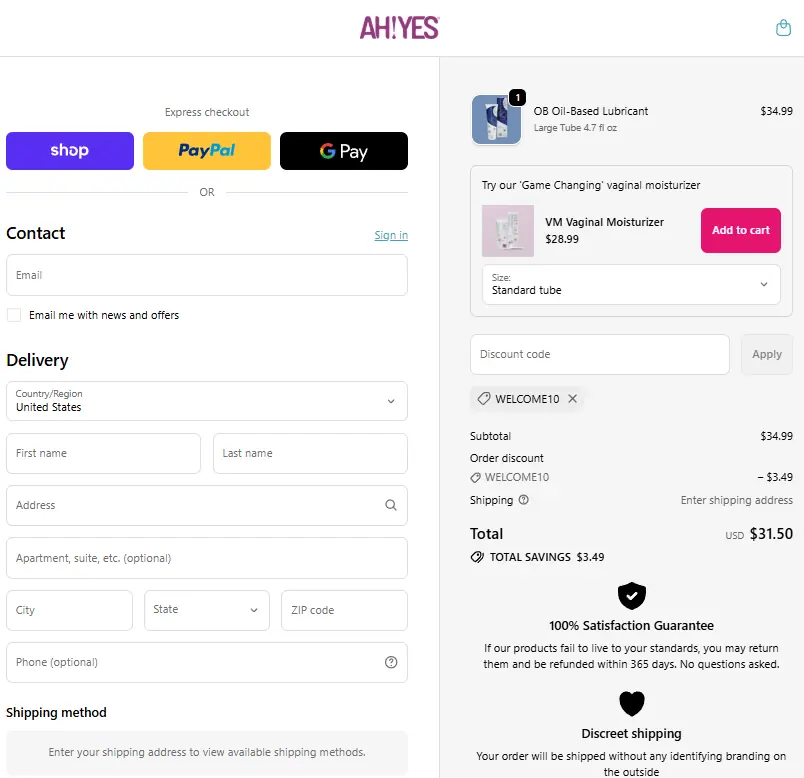This screenshot has height=778, width=804.
Task: Open the Country/Region dropdown
Action: (x=207, y=401)
